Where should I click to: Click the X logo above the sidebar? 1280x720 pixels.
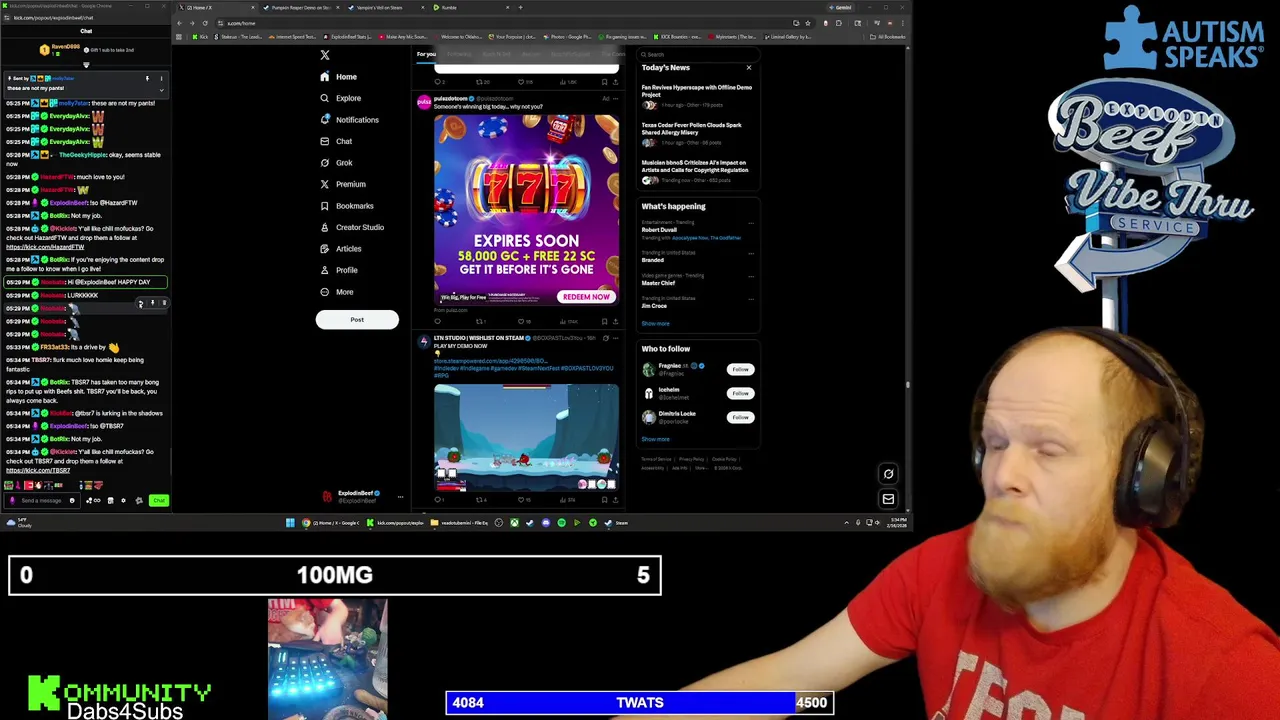(x=324, y=55)
